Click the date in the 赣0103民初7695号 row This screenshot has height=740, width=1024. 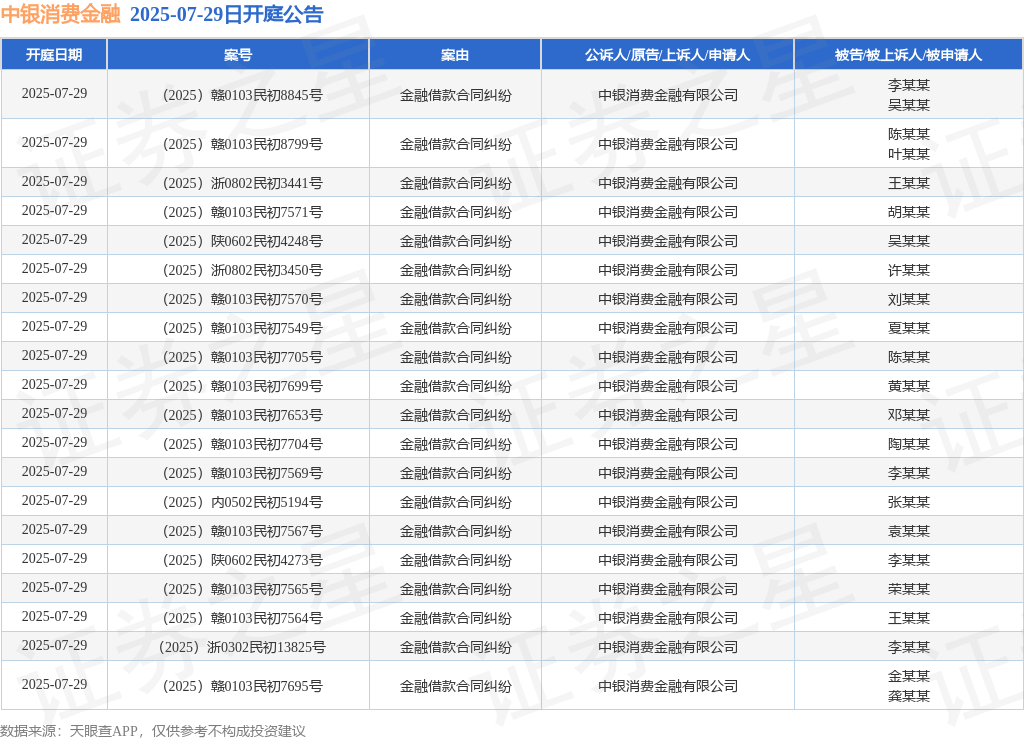[54, 684]
